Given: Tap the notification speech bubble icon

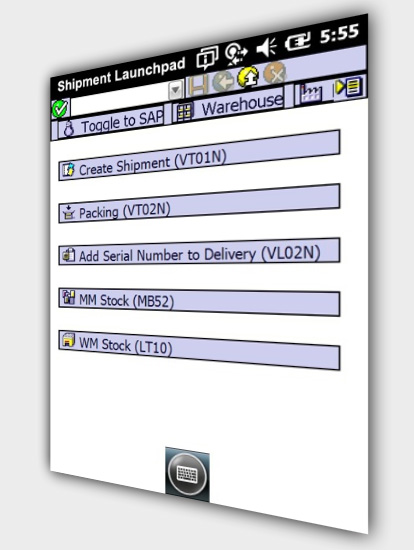Looking at the screenshot, I should point(207,58).
